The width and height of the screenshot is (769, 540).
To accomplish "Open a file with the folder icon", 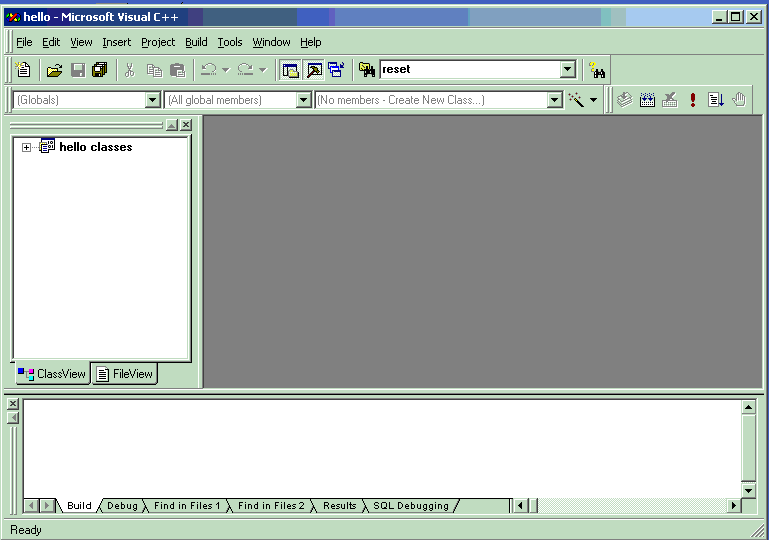I will pos(54,70).
